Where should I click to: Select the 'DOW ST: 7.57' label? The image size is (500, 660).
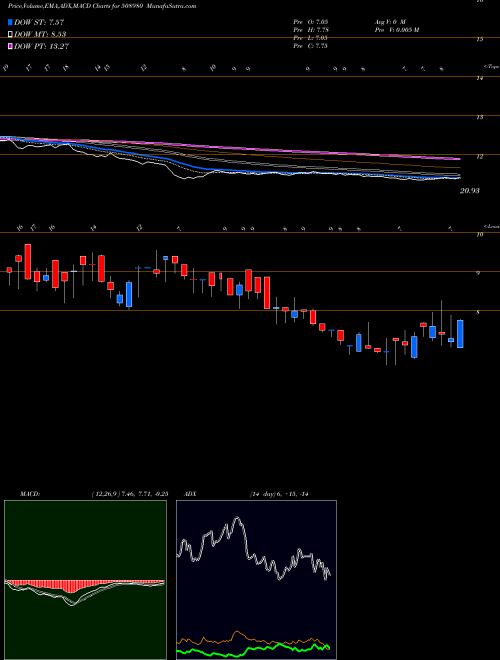click(39, 22)
